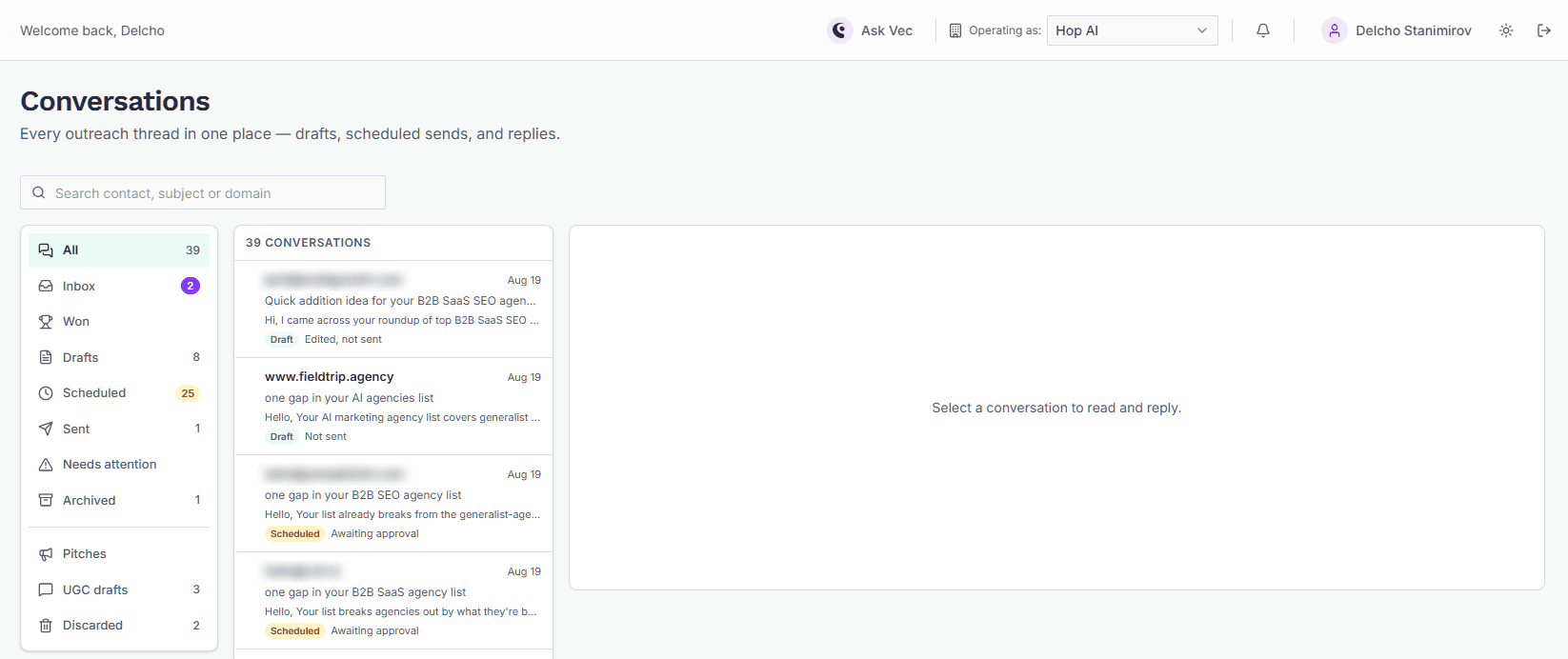1568x659 pixels.
Task: Click the chat bubbles icon next to All
Action: point(46,250)
